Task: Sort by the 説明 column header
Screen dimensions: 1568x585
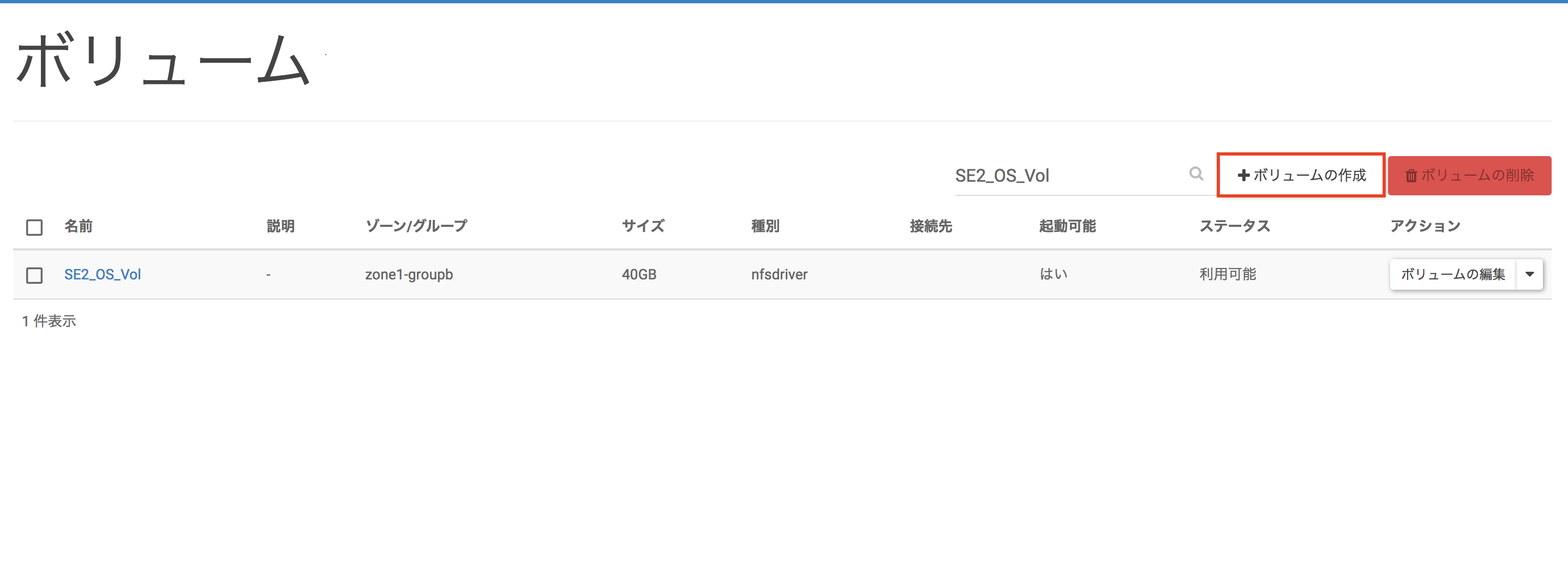Action: (280, 226)
